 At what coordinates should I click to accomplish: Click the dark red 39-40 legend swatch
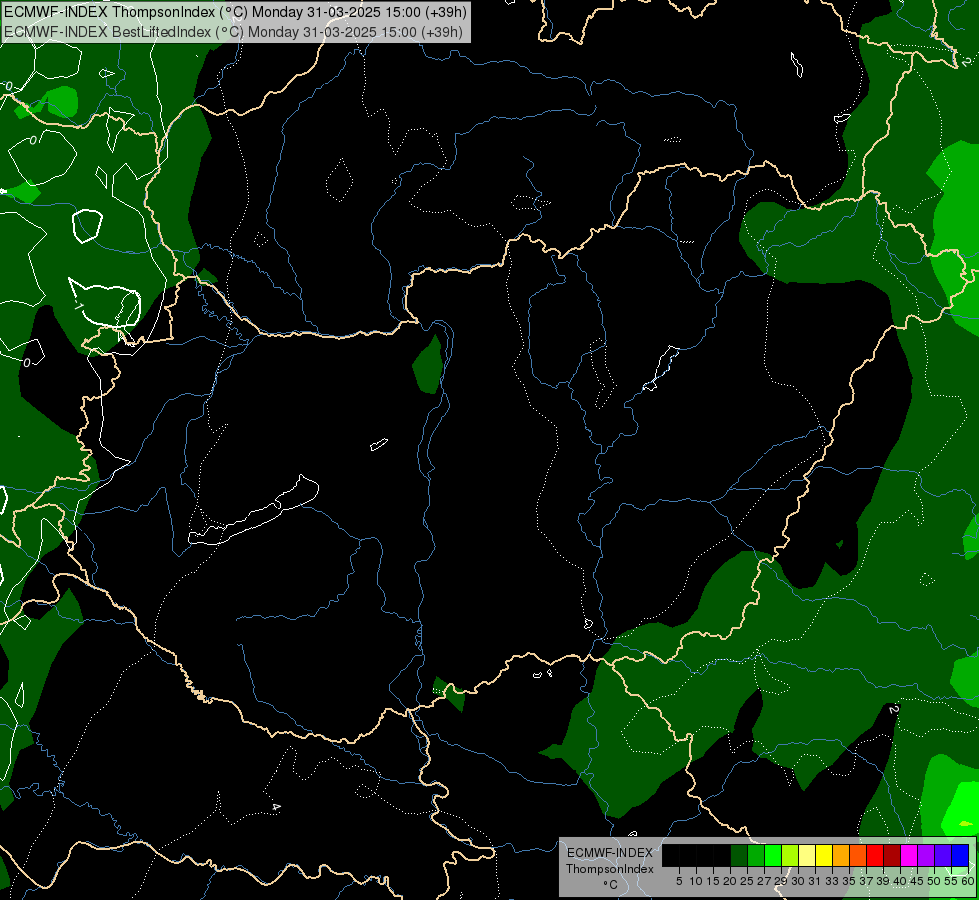(892, 855)
